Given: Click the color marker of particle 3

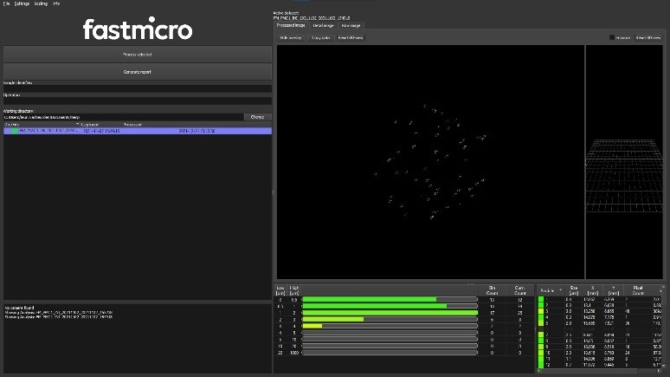Looking at the screenshot, I should [541, 312].
